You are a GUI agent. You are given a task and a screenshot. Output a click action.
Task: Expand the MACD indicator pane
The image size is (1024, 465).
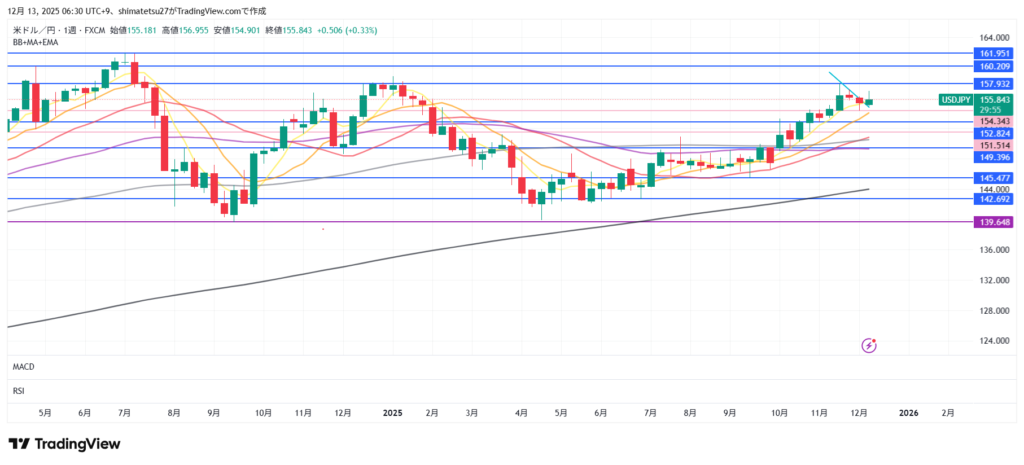[24, 368]
